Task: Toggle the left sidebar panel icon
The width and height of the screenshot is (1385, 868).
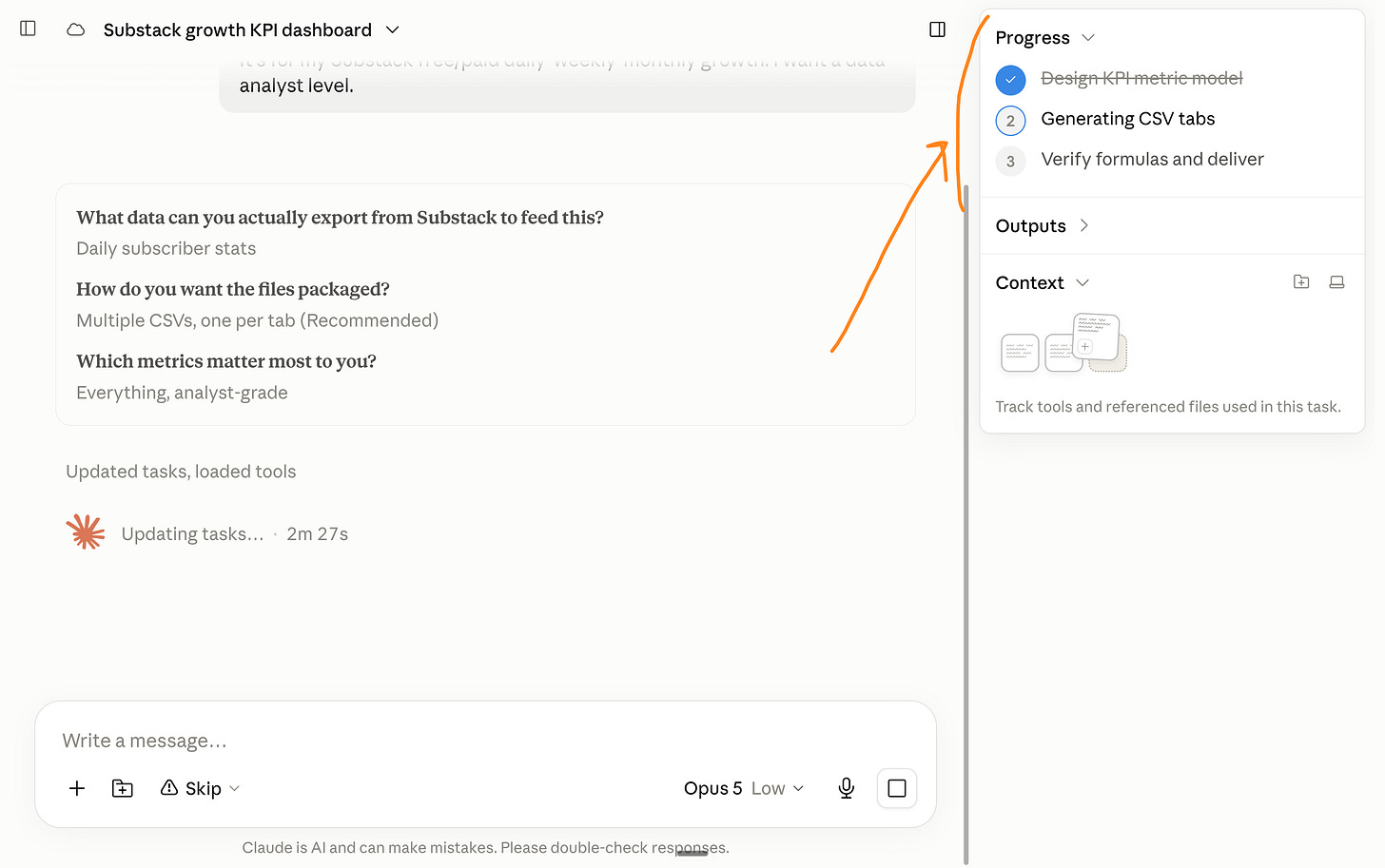Action: pyautogui.click(x=28, y=29)
